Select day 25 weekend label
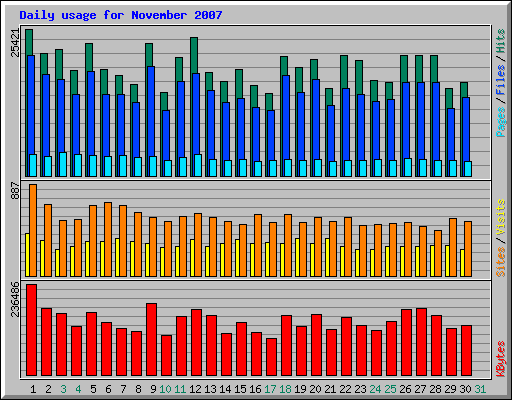The height and width of the screenshot is (400, 512). click(x=390, y=389)
